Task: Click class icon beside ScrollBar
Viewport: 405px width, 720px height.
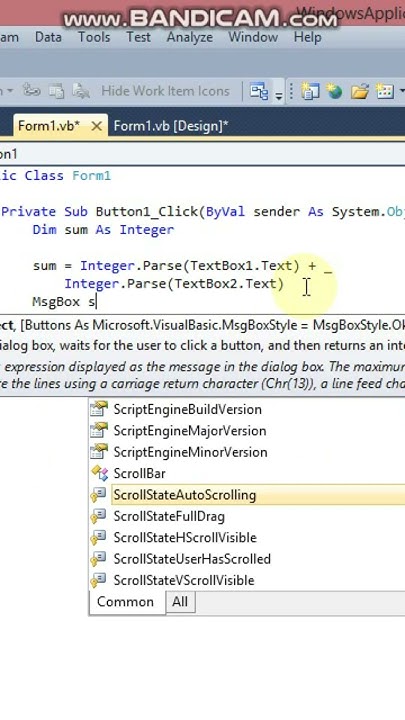Action: point(99,473)
